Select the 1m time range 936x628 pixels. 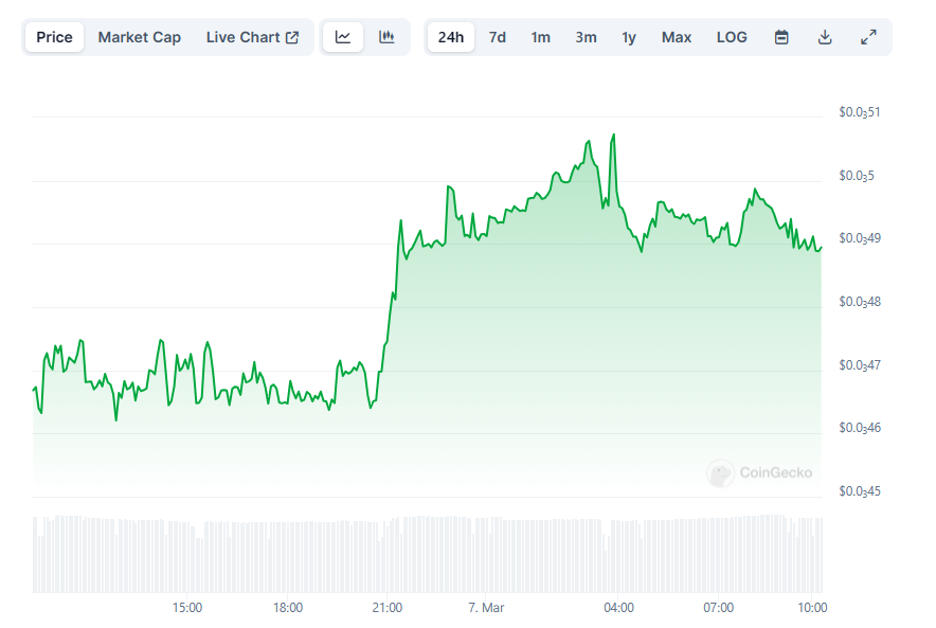[540, 37]
